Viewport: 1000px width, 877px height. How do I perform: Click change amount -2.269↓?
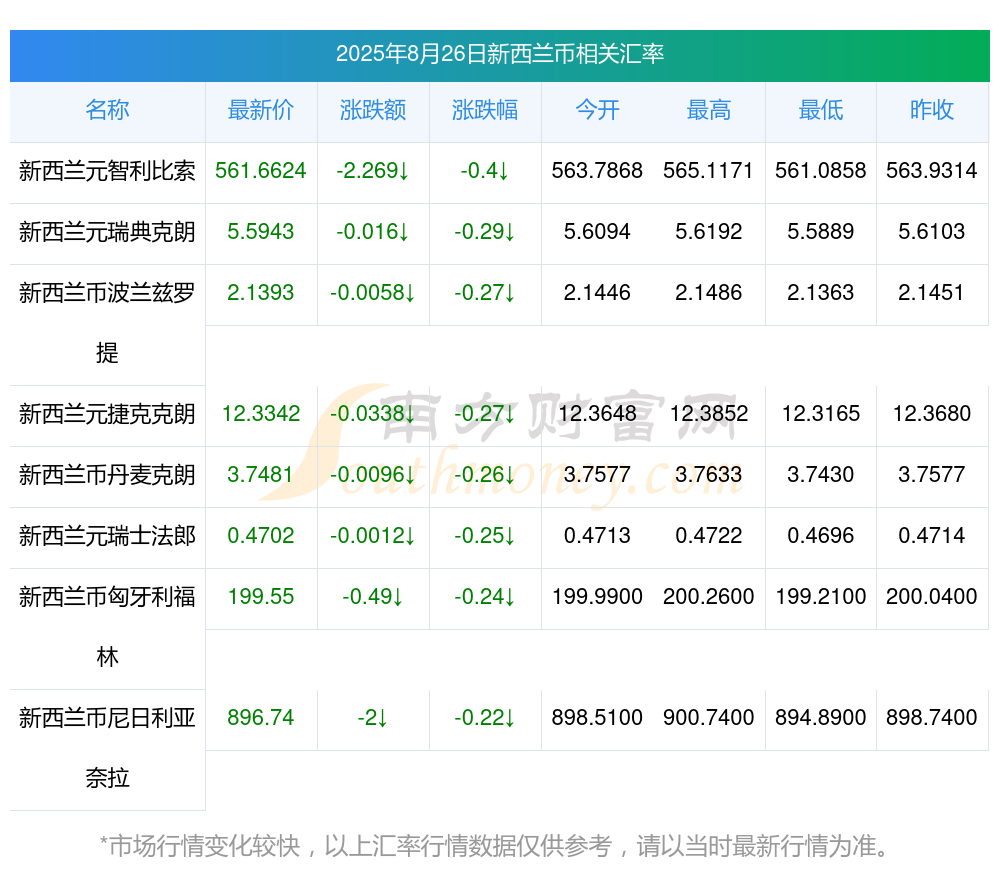pos(373,171)
